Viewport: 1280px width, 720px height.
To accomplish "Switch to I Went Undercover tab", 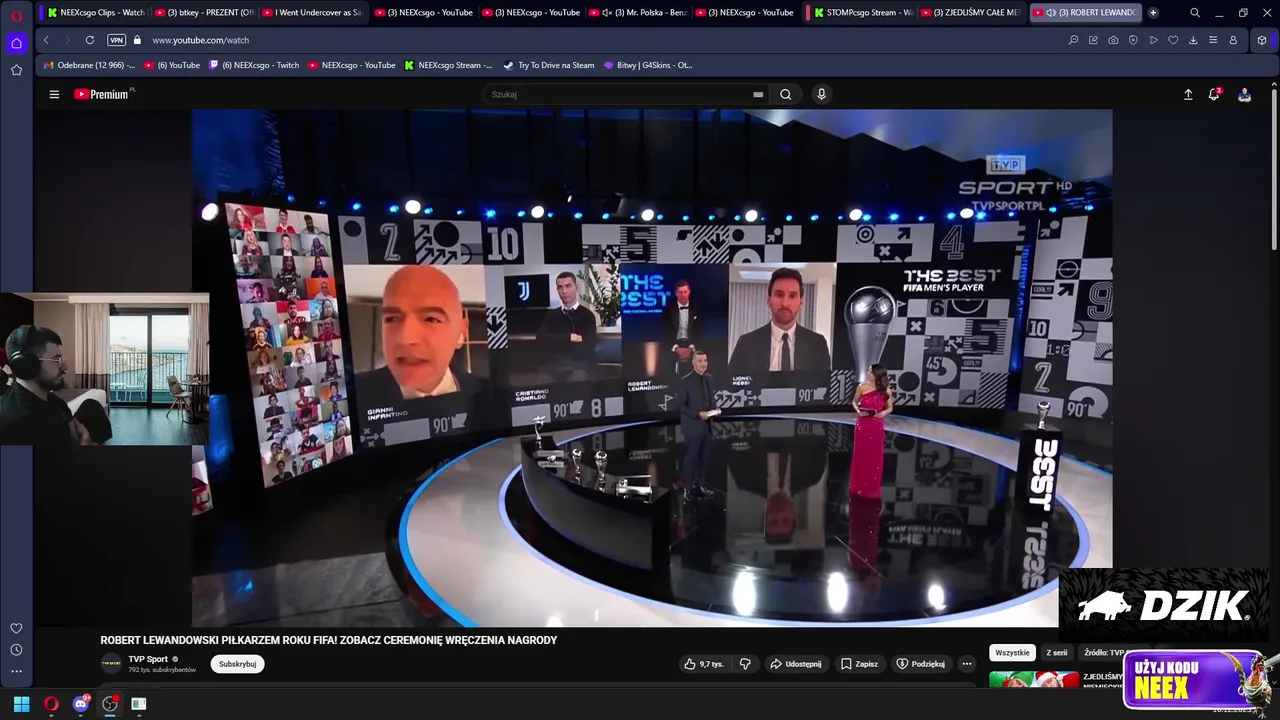I will (313, 13).
